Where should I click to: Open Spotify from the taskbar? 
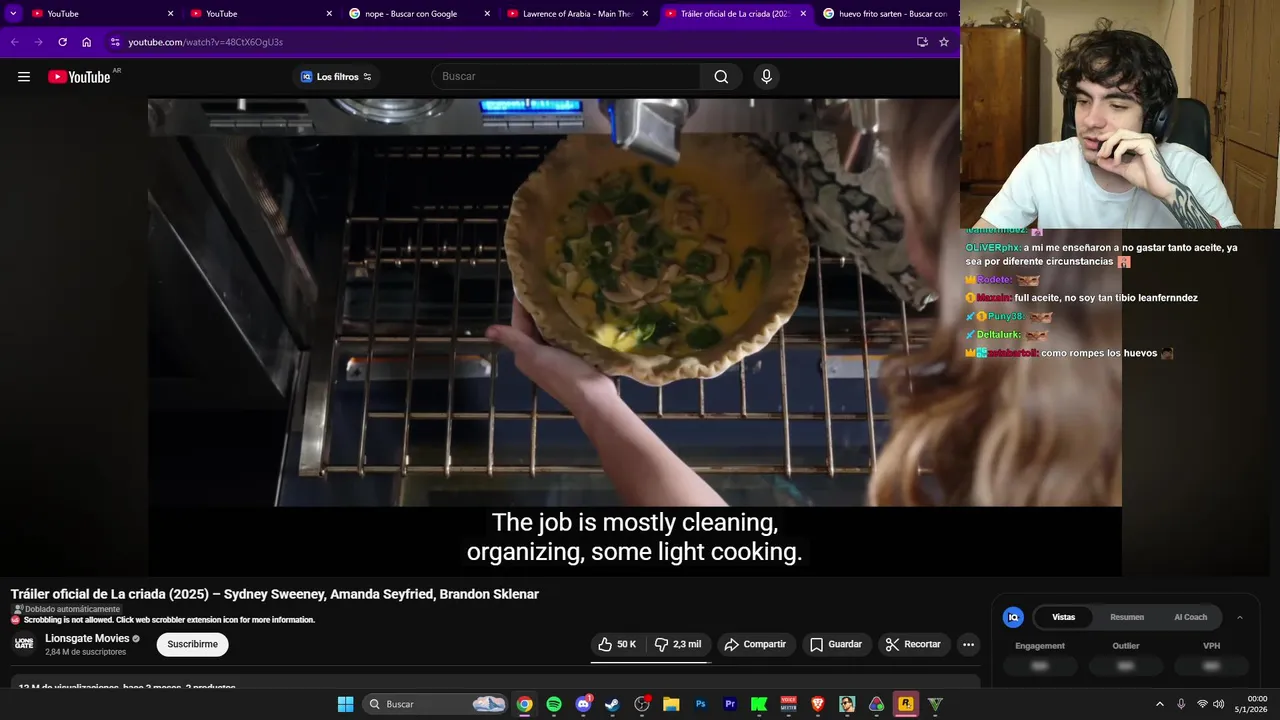pos(554,704)
